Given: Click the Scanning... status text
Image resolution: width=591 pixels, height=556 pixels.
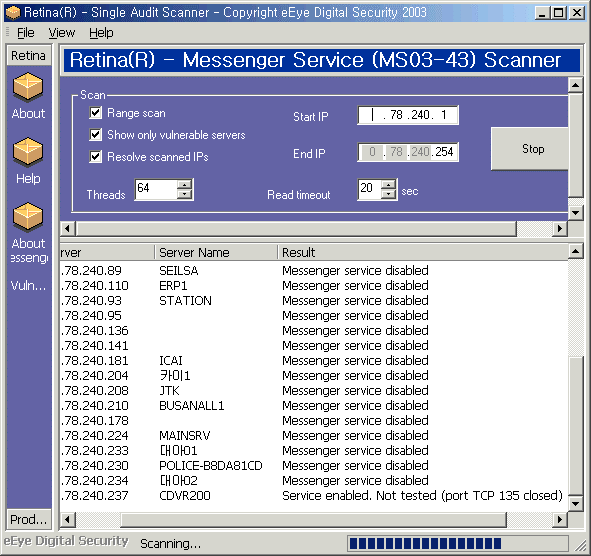Looking at the screenshot, I should click(x=170, y=544).
